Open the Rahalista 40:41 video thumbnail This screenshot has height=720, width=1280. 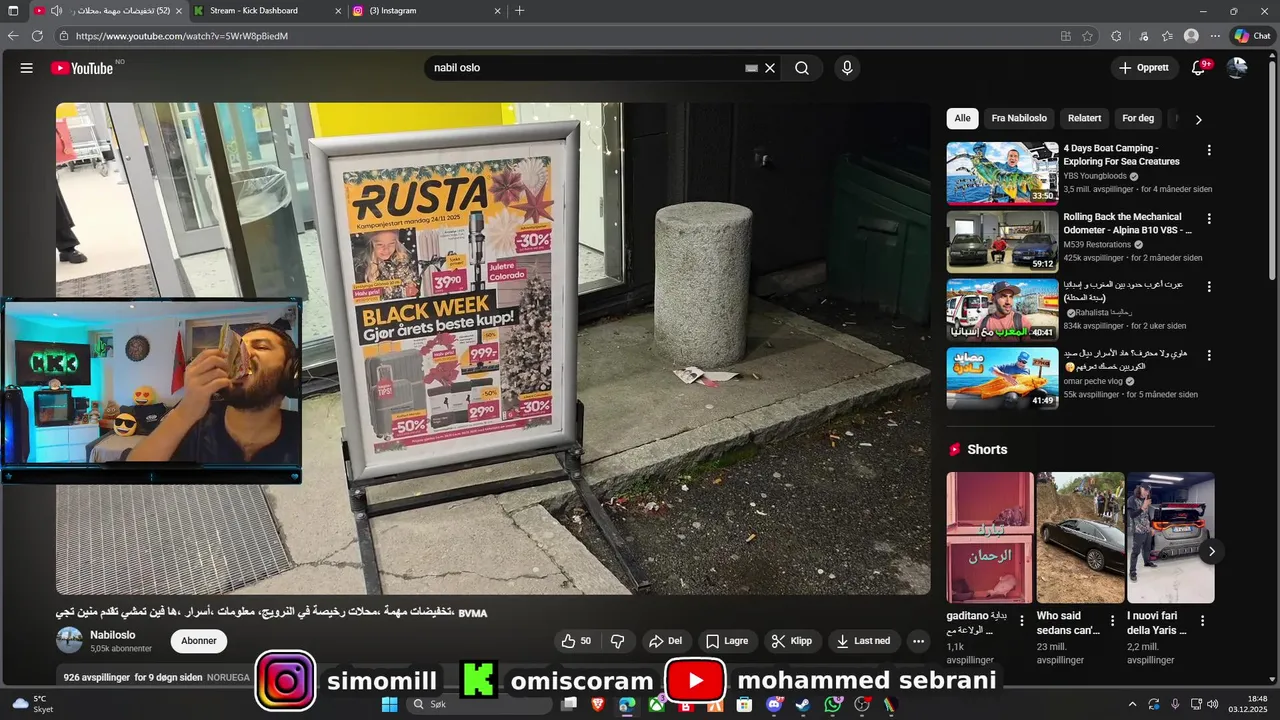coord(1002,310)
